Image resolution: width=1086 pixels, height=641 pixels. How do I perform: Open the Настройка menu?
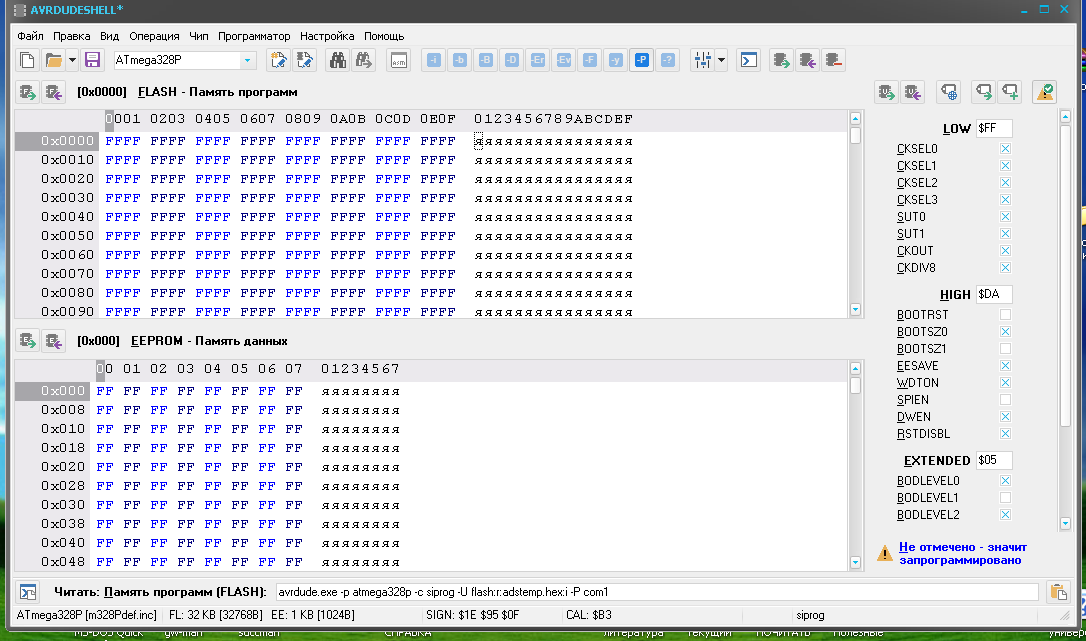tap(327, 36)
